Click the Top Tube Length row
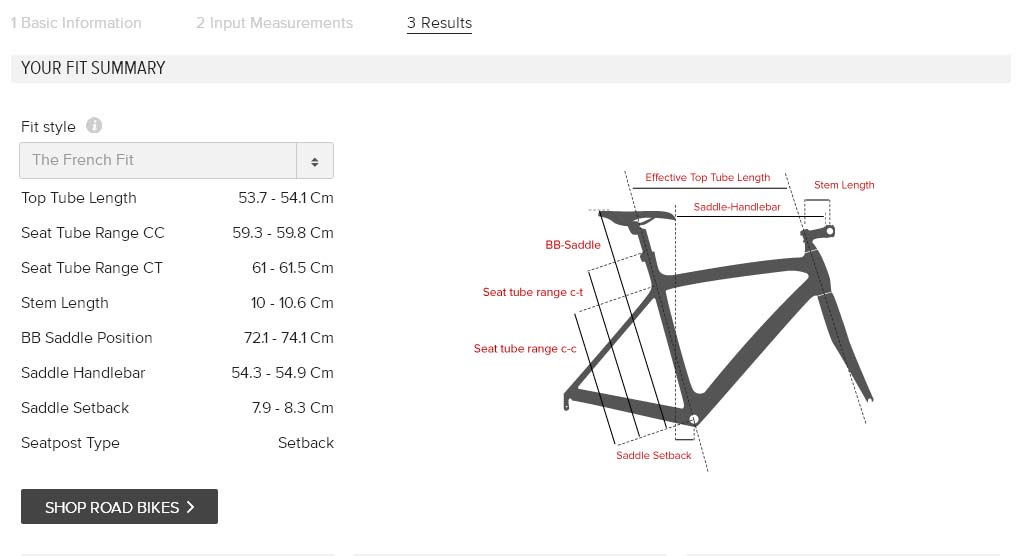Image resolution: width=1020 pixels, height=556 pixels. pyautogui.click(x=177, y=198)
